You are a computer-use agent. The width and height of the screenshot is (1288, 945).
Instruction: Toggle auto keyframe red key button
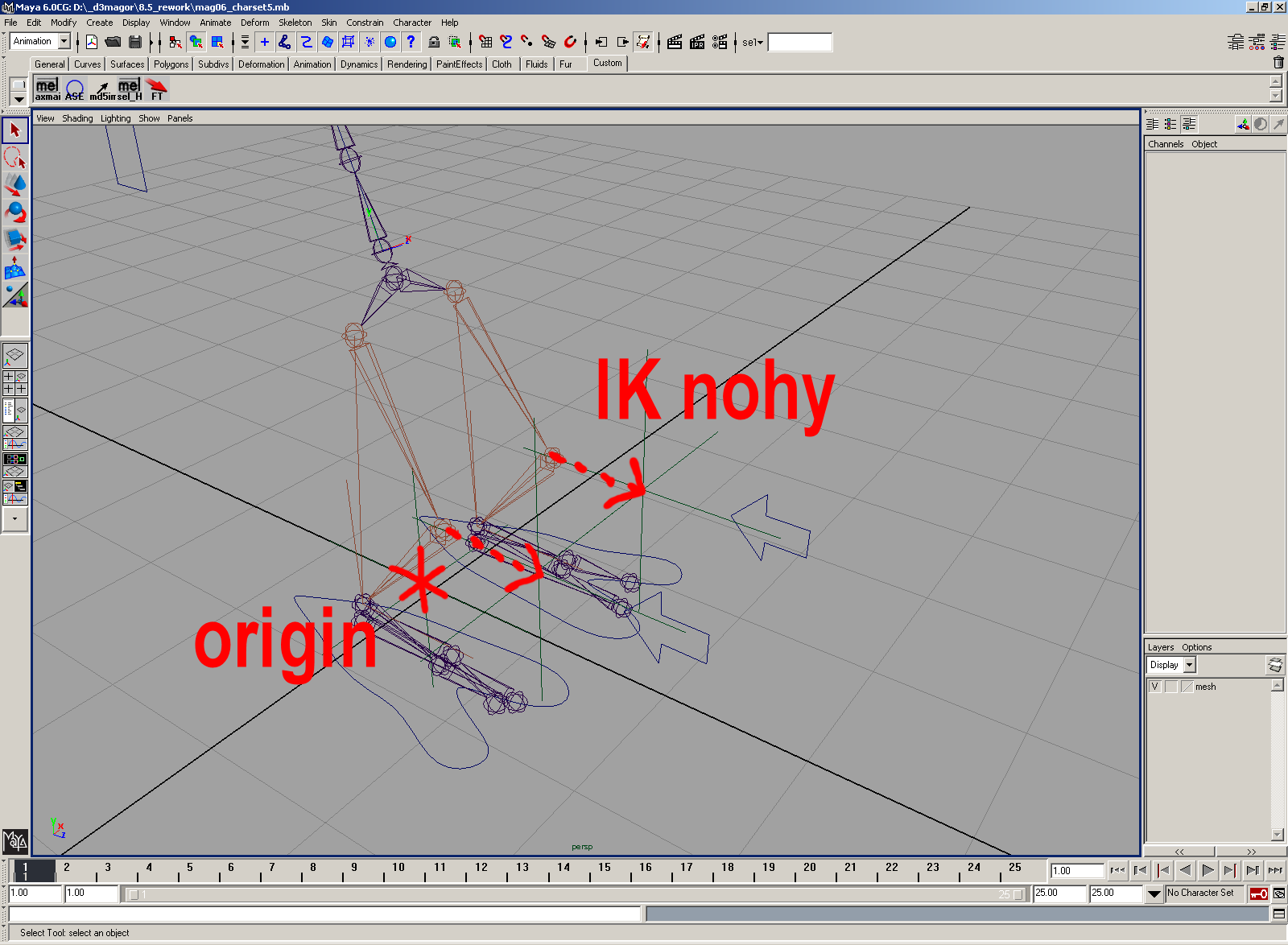click(x=1258, y=893)
